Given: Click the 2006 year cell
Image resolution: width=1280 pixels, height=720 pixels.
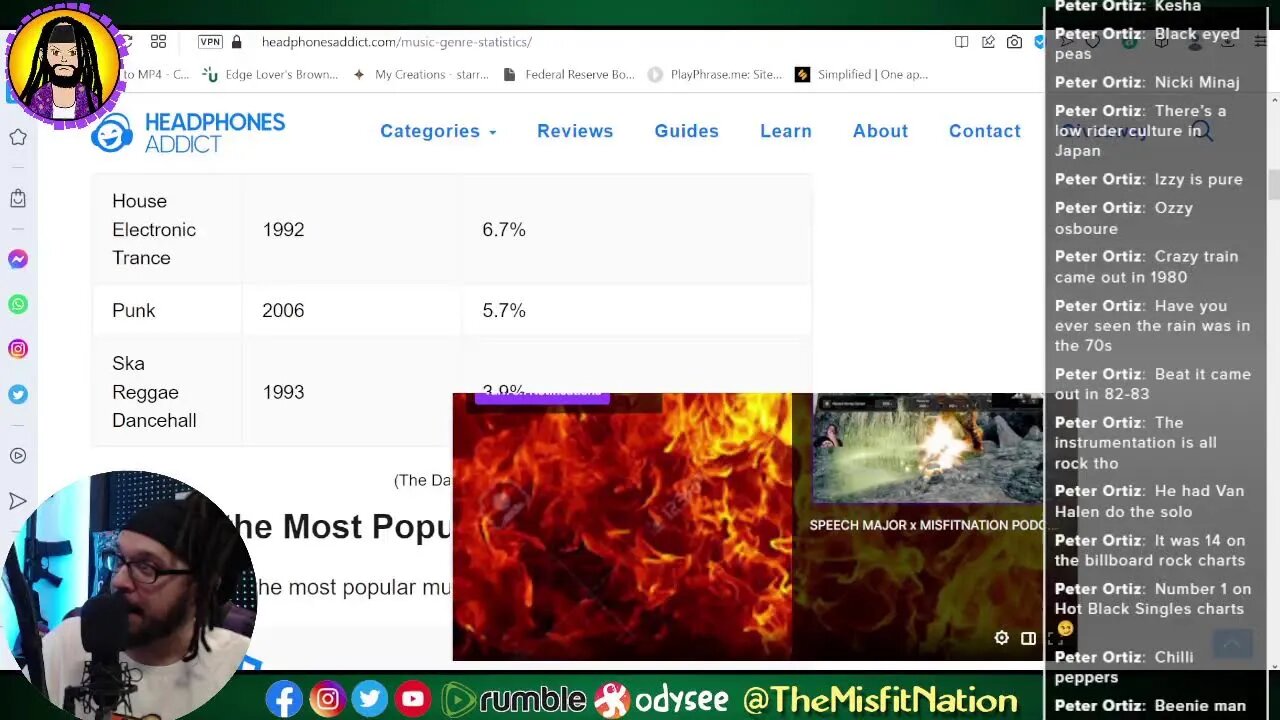Looking at the screenshot, I should [x=351, y=310].
